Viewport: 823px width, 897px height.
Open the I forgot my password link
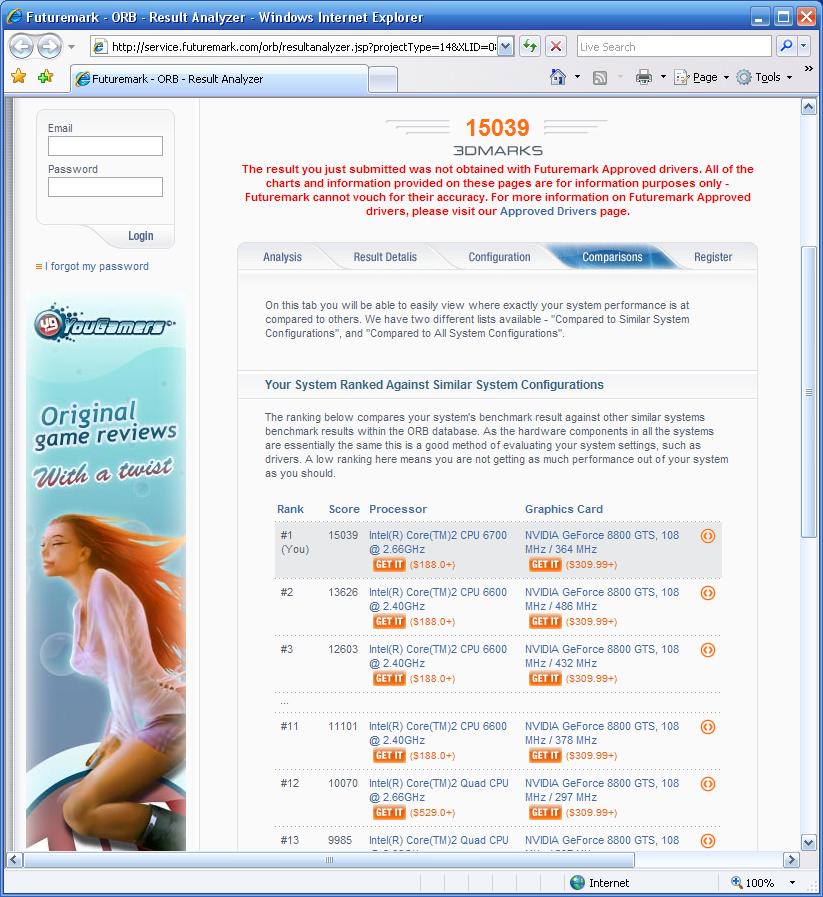pos(97,266)
